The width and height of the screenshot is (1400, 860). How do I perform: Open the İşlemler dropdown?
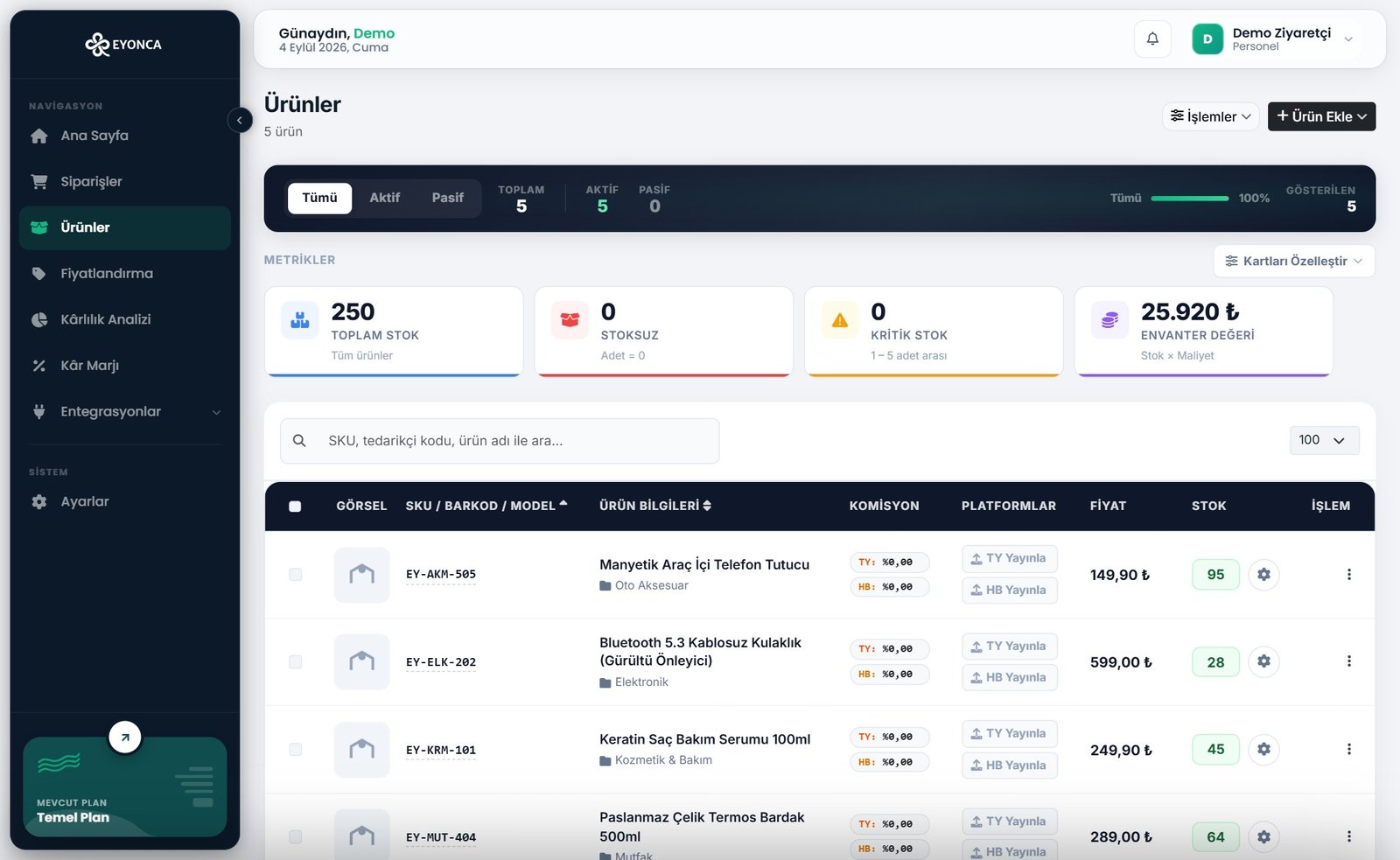point(1211,116)
